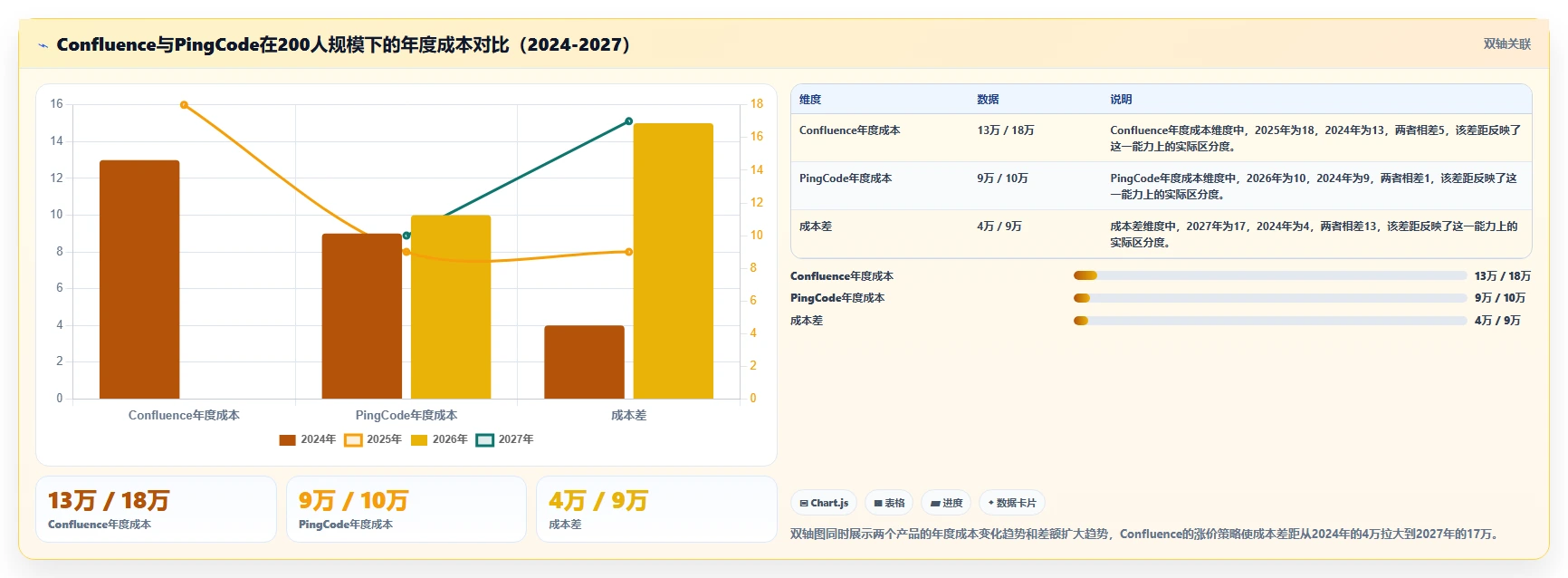This screenshot has height=578, width=1568.
Task: Click the small icon before the Confluence与PingCode title
Action: click(x=43, y=45)
